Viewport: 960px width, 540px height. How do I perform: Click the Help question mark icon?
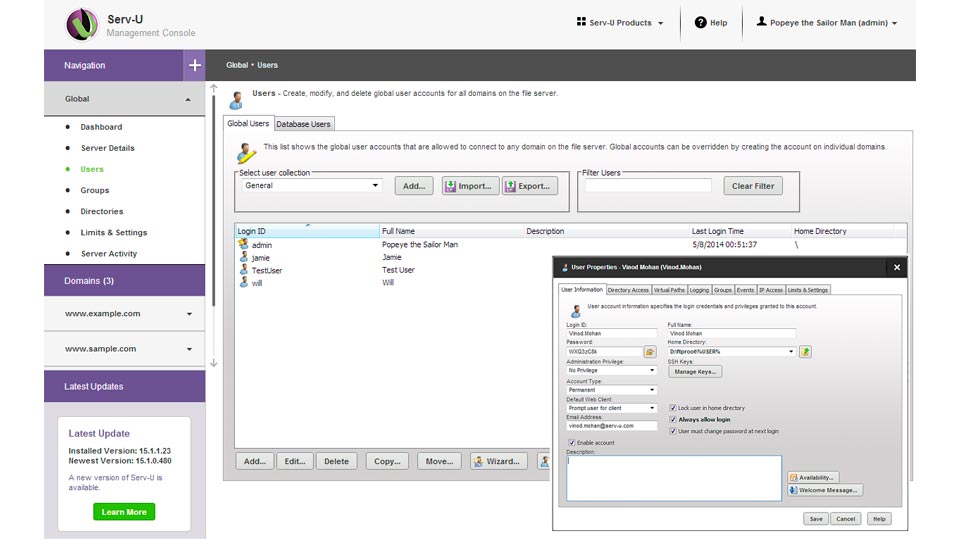click(x=700, y=23)
